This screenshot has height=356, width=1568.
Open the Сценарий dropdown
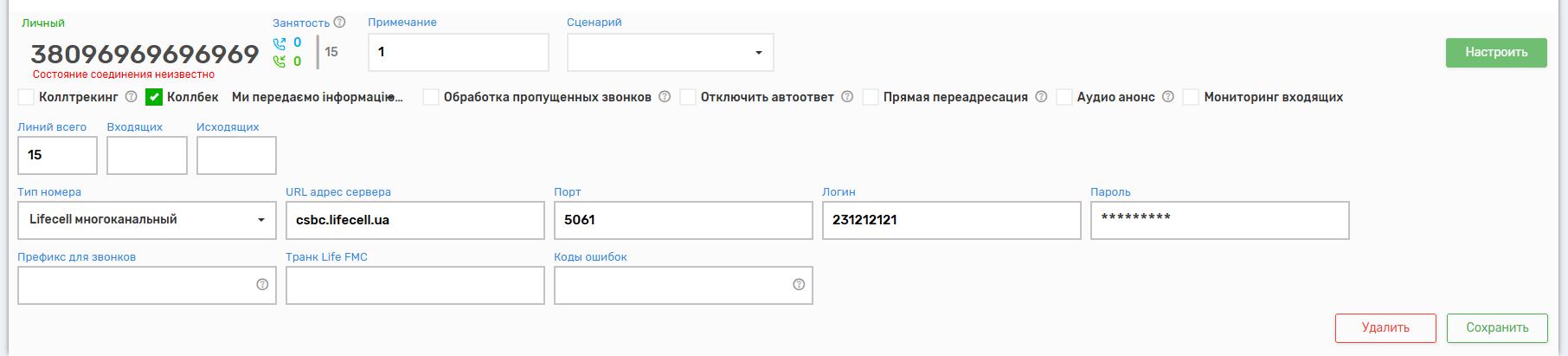[670, 53]
